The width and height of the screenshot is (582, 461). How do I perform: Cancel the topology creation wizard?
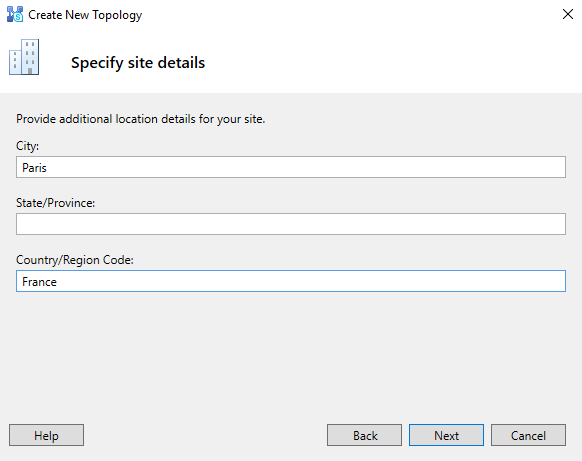pos(529,435)
